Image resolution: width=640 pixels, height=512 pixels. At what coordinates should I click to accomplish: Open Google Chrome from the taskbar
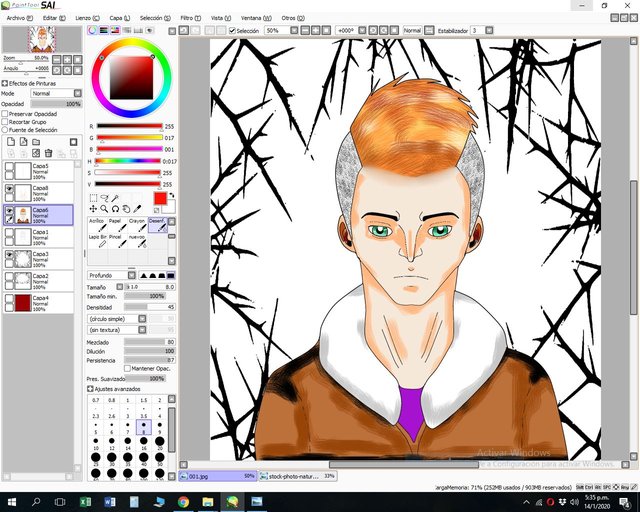tap(183, 502)
